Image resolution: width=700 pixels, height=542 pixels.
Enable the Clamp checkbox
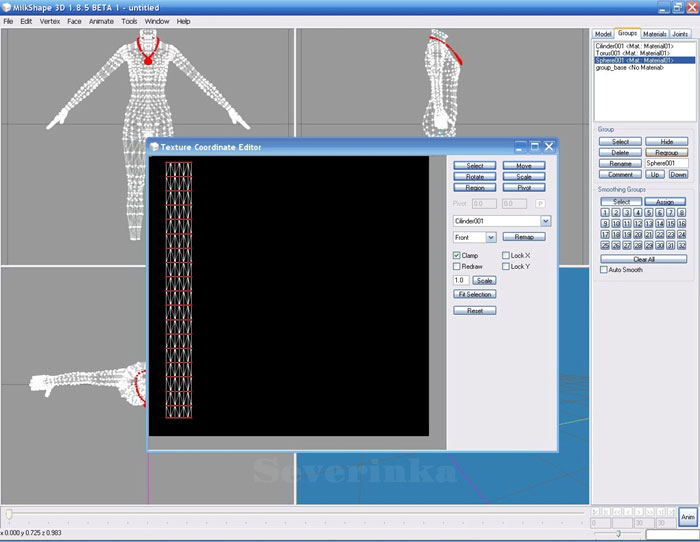457,256
